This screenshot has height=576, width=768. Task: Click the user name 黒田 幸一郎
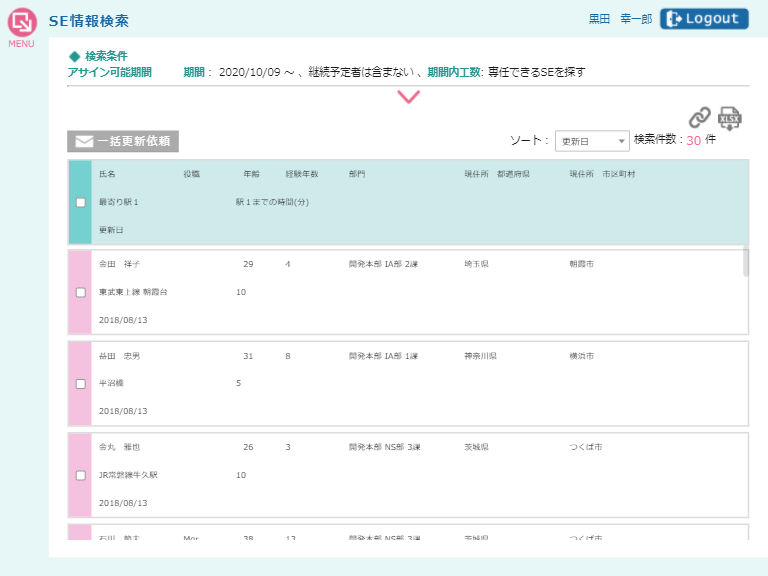pyautogui.click(x=619, y=19)
